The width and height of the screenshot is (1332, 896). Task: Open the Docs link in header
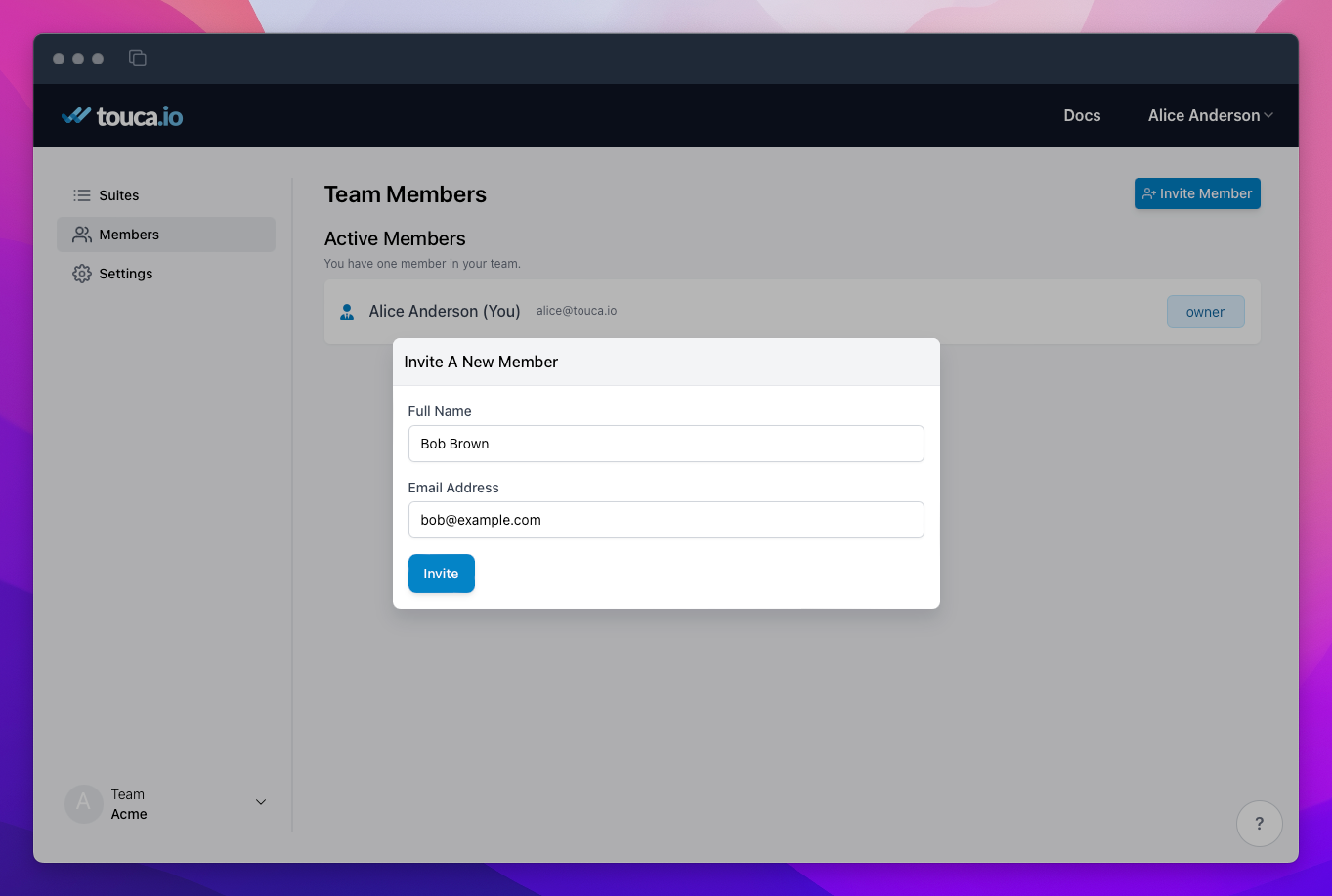(1082, 115)
